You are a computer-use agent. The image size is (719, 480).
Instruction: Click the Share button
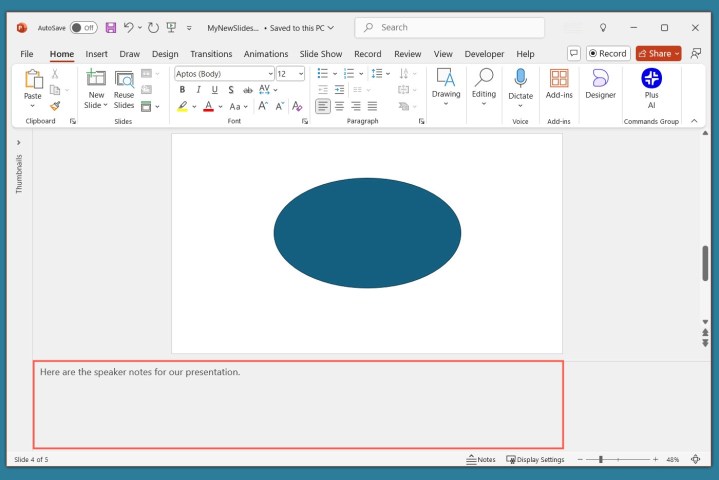tap(657, 54)
